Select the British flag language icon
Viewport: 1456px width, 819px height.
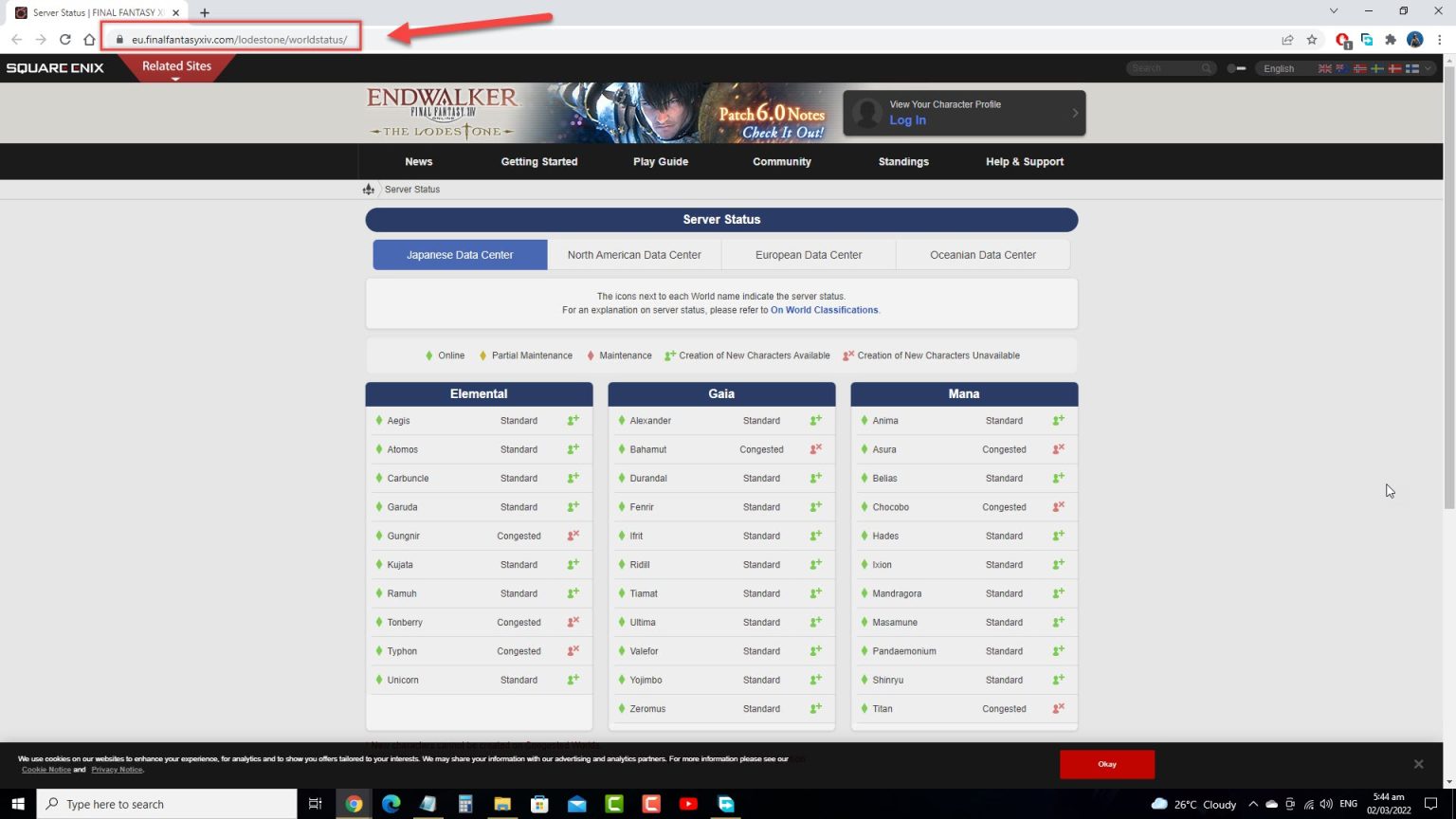click(1324, 68)
